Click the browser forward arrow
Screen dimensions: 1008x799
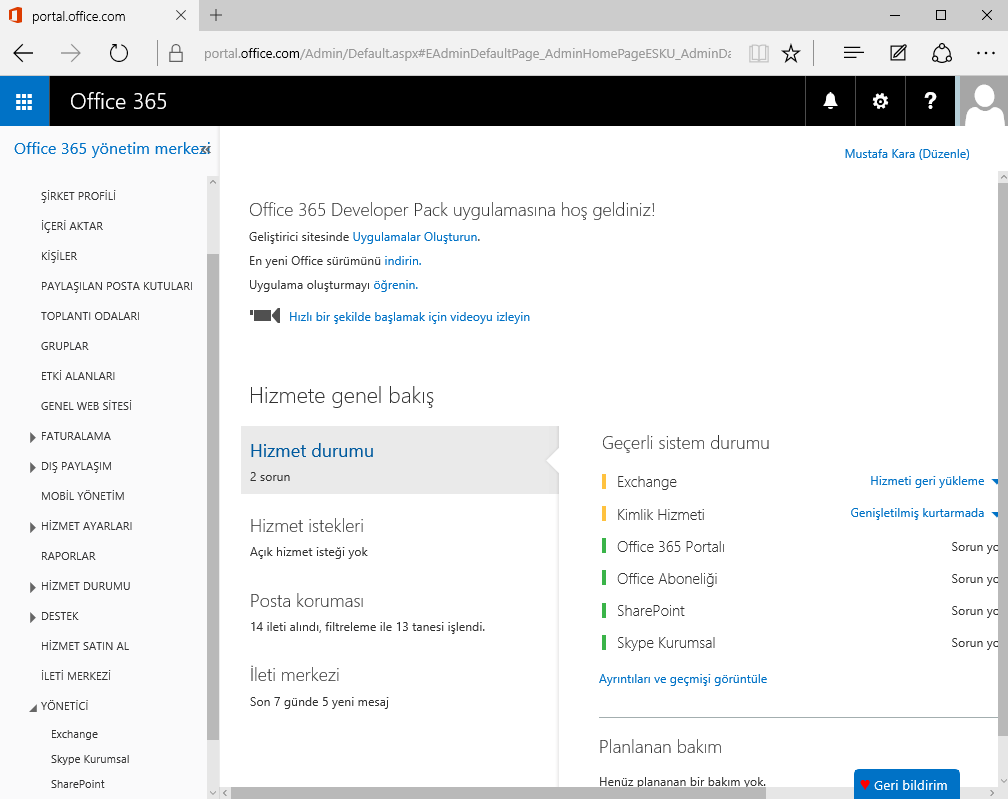[x=71, y=53]
